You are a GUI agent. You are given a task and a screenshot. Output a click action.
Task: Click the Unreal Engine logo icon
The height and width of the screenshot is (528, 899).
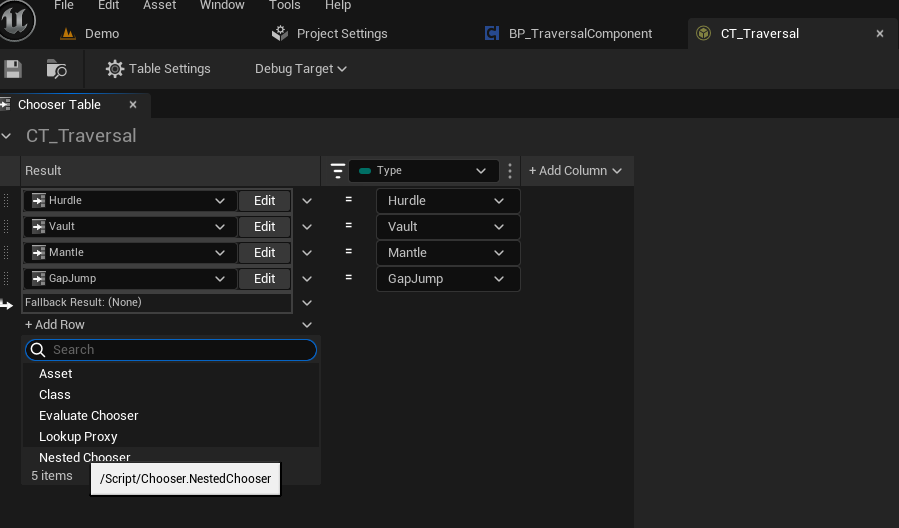click(16, 20)
